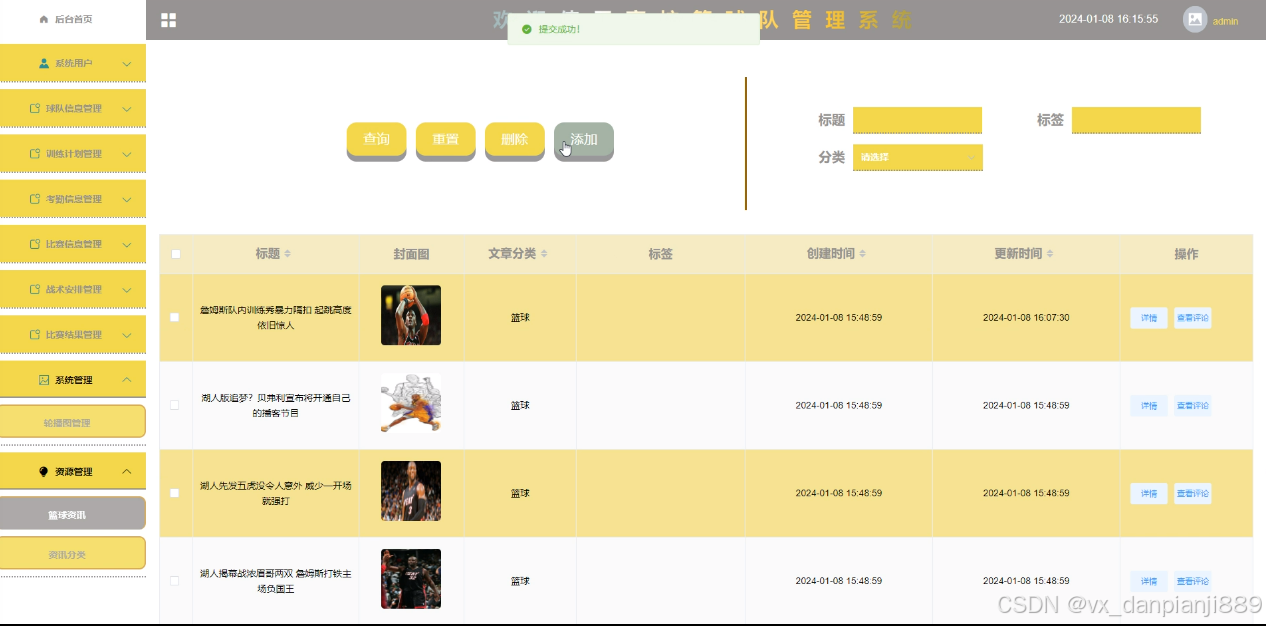Click the bulb icon beside 资源管理
The width and height of the screenshot is (1266, 626).
pos(43,471)
